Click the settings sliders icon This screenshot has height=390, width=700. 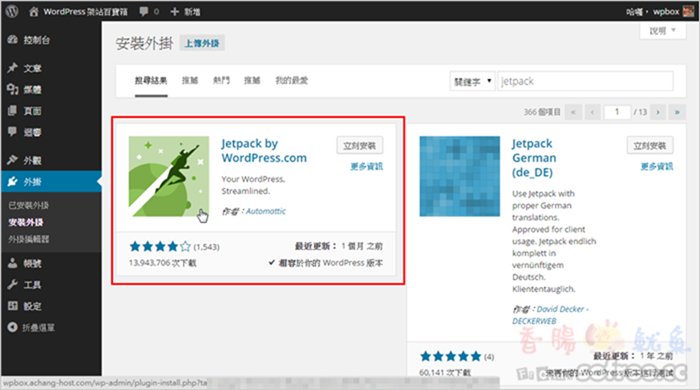12,306
